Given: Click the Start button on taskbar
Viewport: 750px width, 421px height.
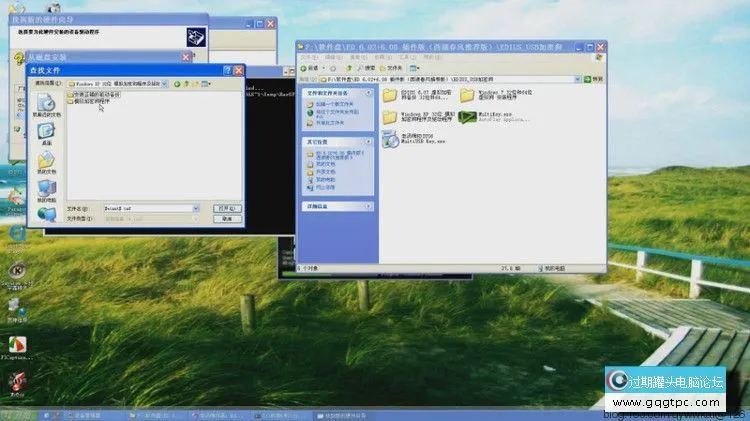Looking at the screenshot, I should pos(20,414).
